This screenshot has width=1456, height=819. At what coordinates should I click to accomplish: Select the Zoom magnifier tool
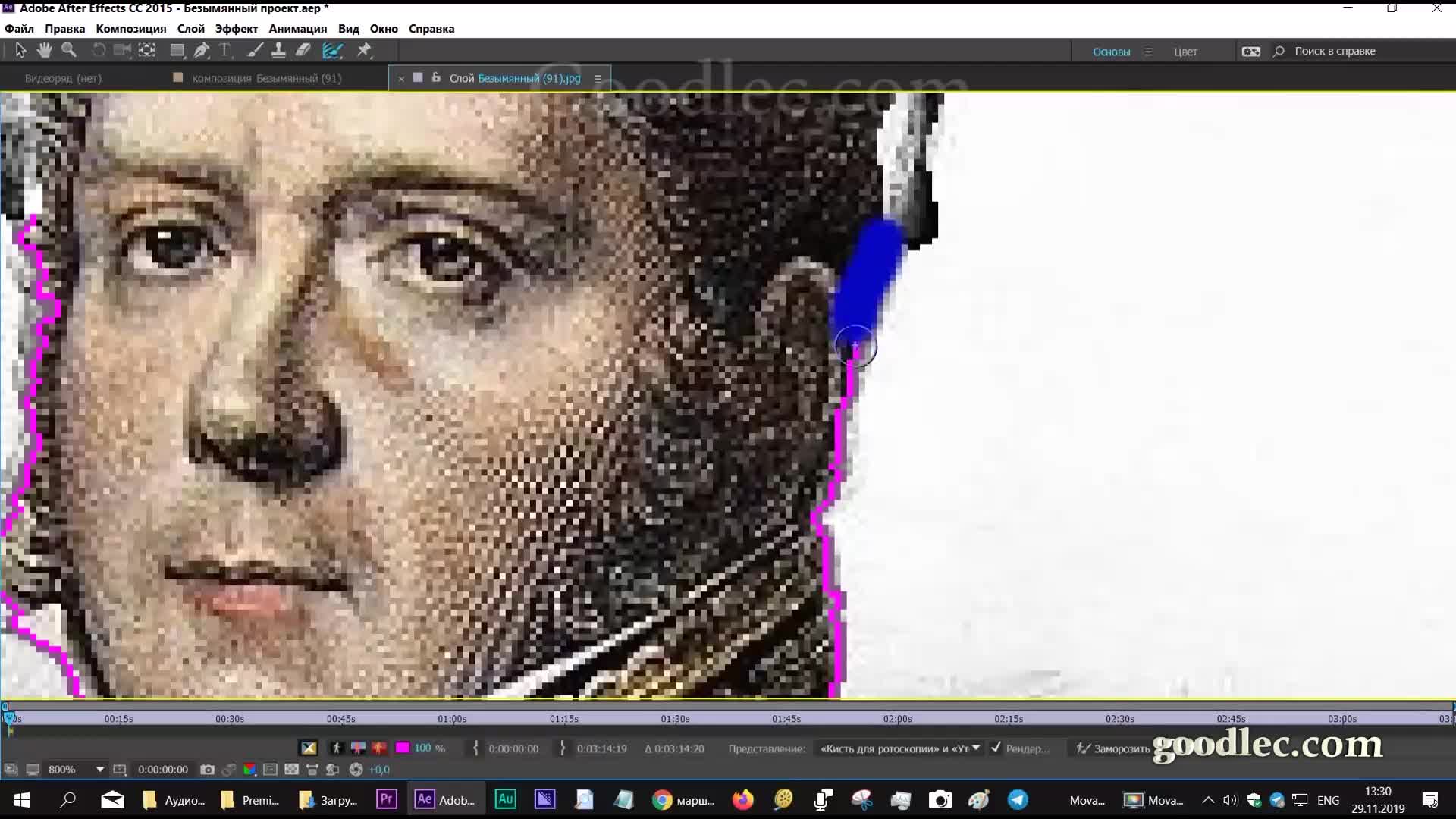click(x=69, y=50)
